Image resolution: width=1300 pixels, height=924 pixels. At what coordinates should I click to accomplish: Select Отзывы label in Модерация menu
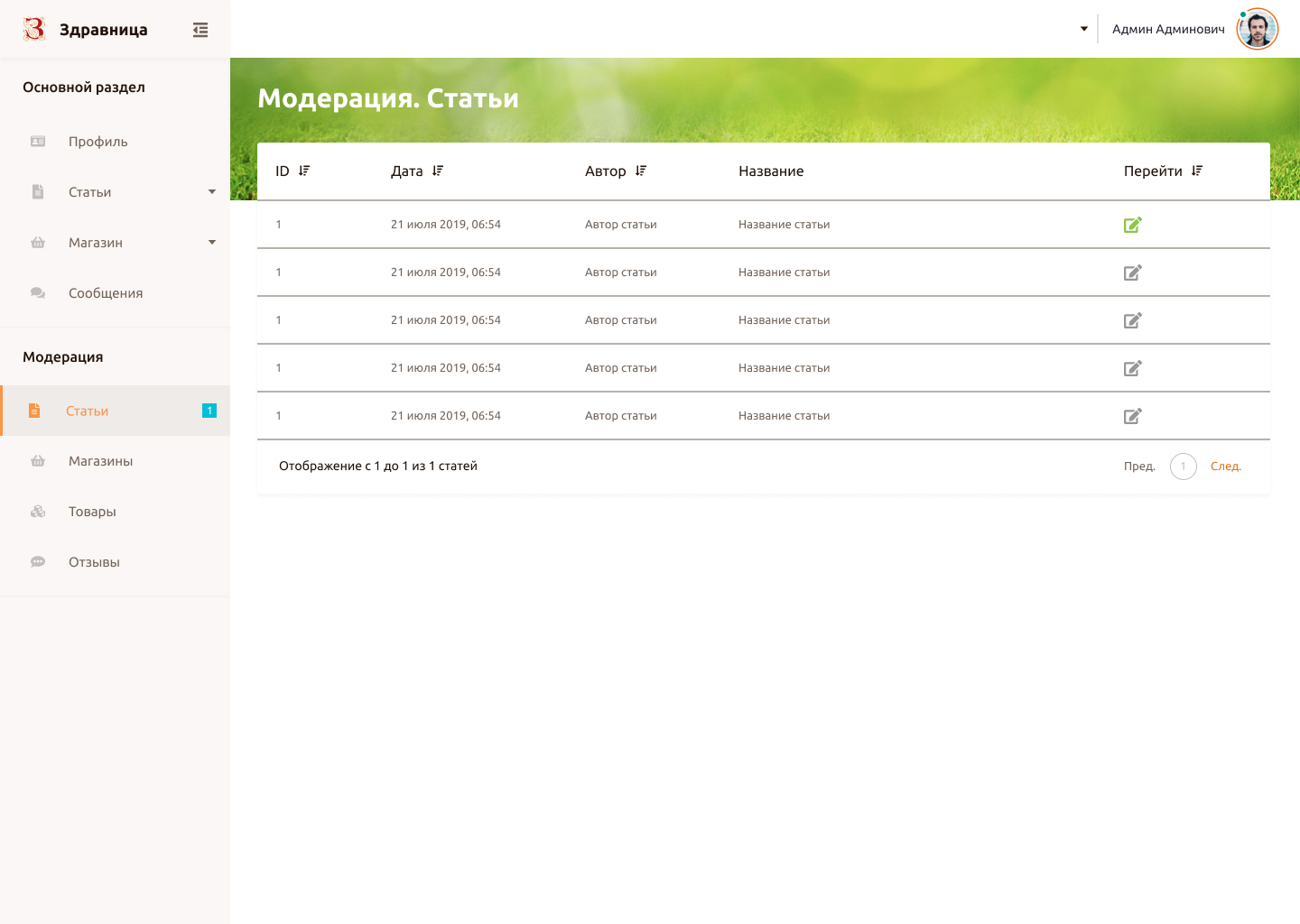pyautogui.click(x=94, y=562)
